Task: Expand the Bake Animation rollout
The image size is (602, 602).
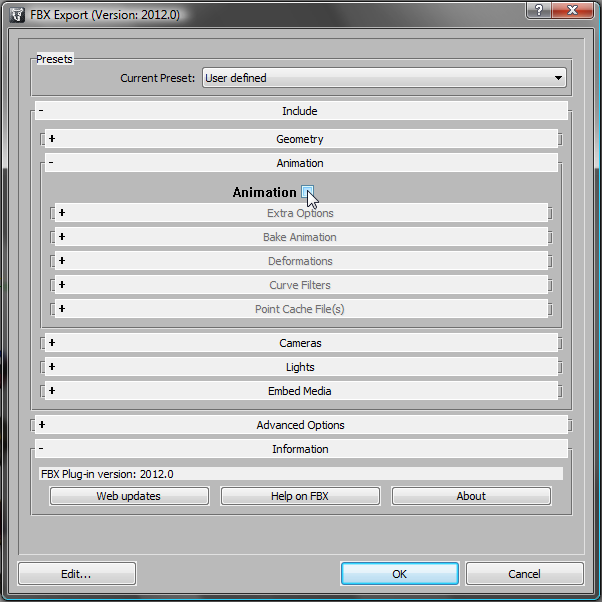Action: (x=301, y=237)
